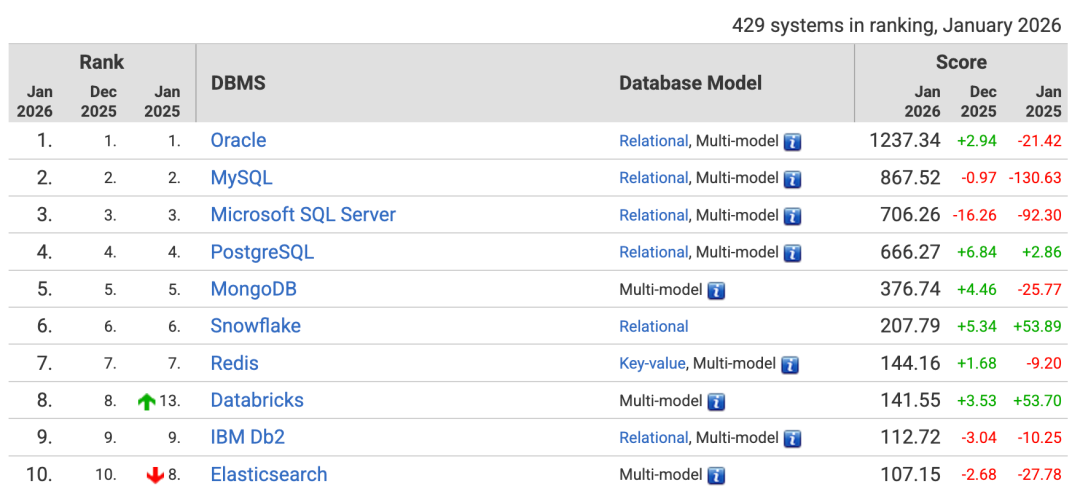Image resolution: width=1080 pixels, height=494 pixels.
Task: Open the Oracle DBMS link
Action: point(238,141)
